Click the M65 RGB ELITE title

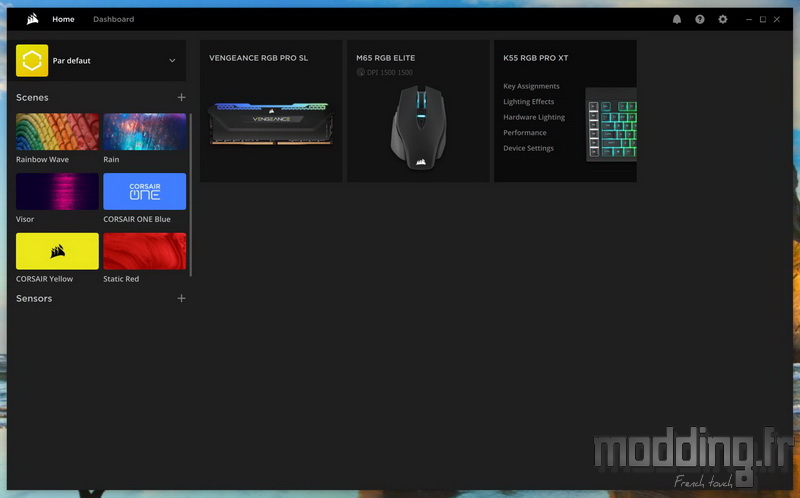point(385,58)
